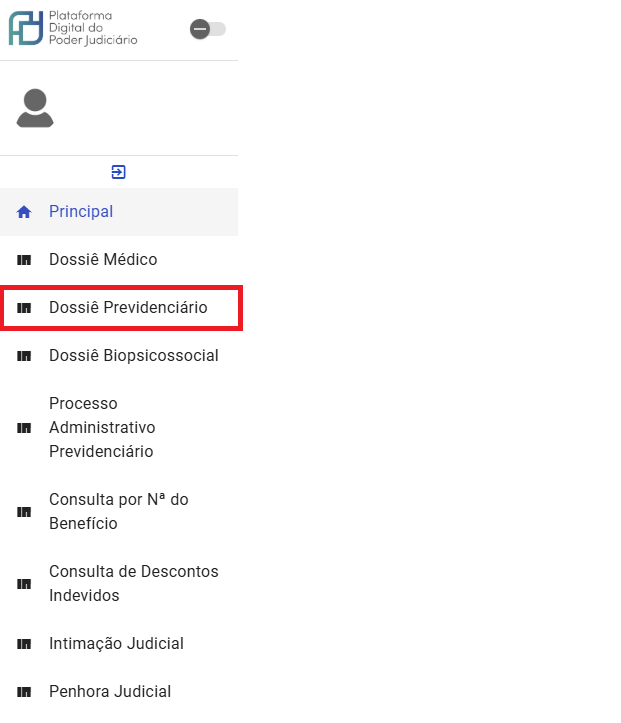Open Consulta de Descontos Indevidos
Viewport: 621px width, 723px height.
(x=119, y=583)
